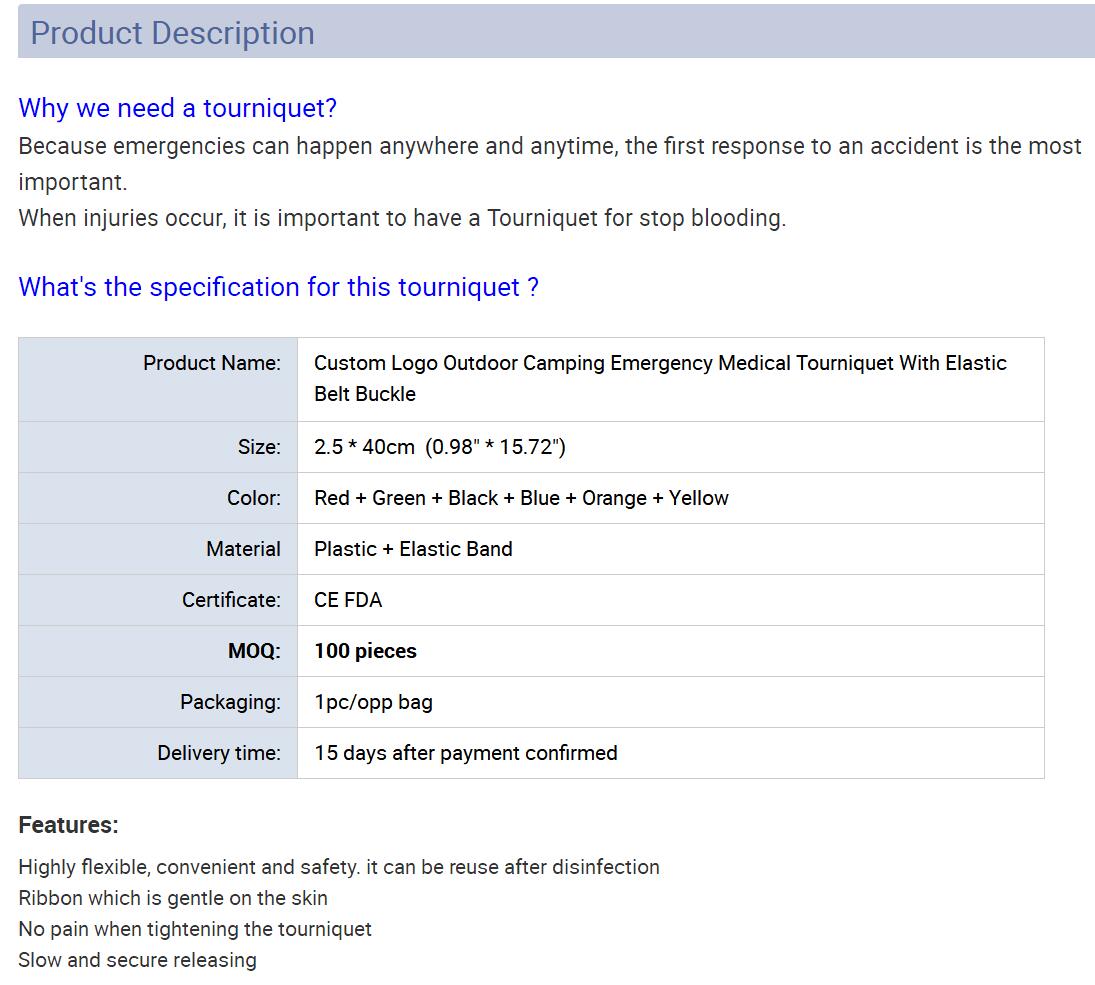
Task: Click the 1pc/opp bag packaging value
Action: [x=373, y=702]
